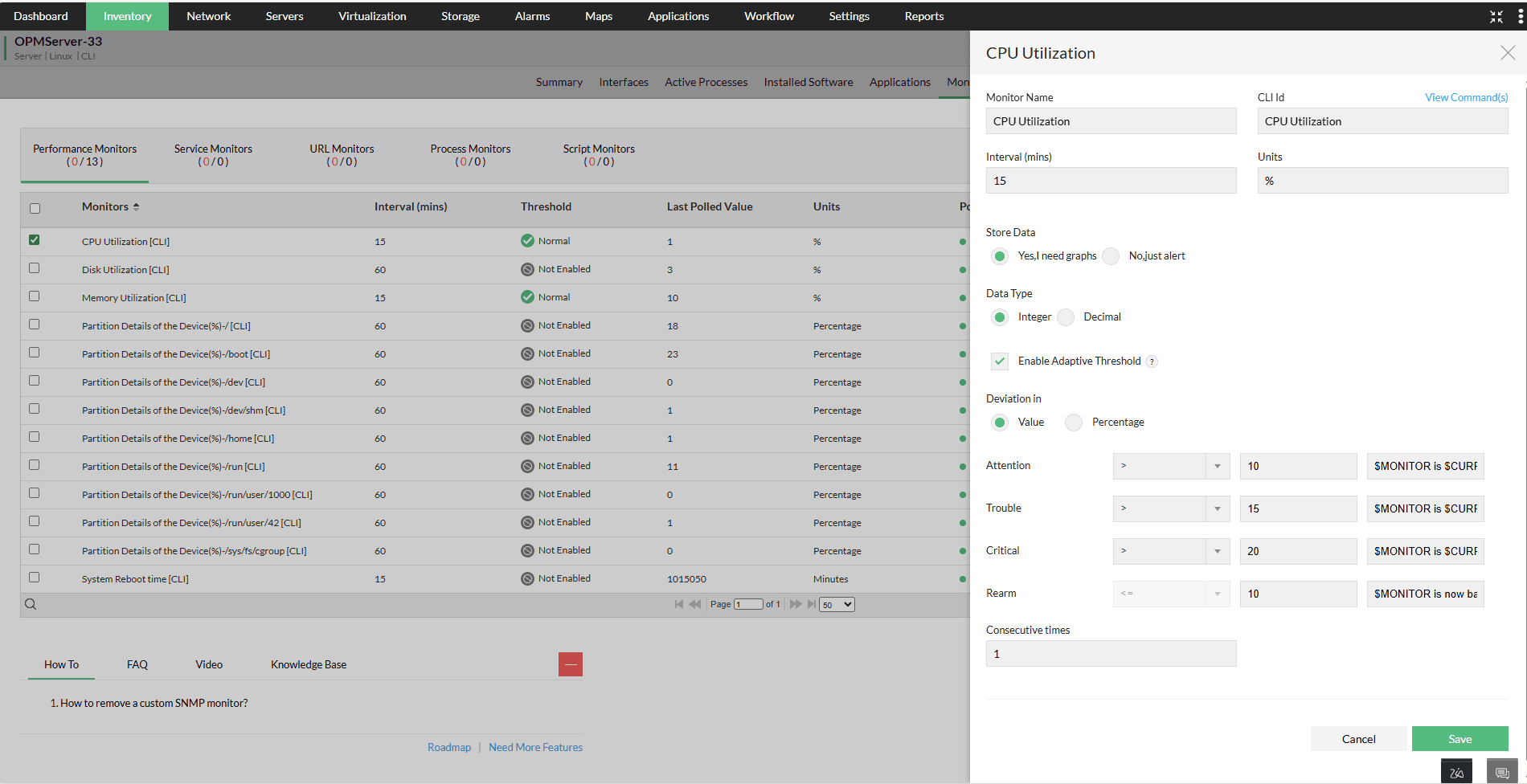Uncheck the CPU Utilization monitor row checkbox
Image resolution: width=1527 pixels, height=784 pixels.
34,240
